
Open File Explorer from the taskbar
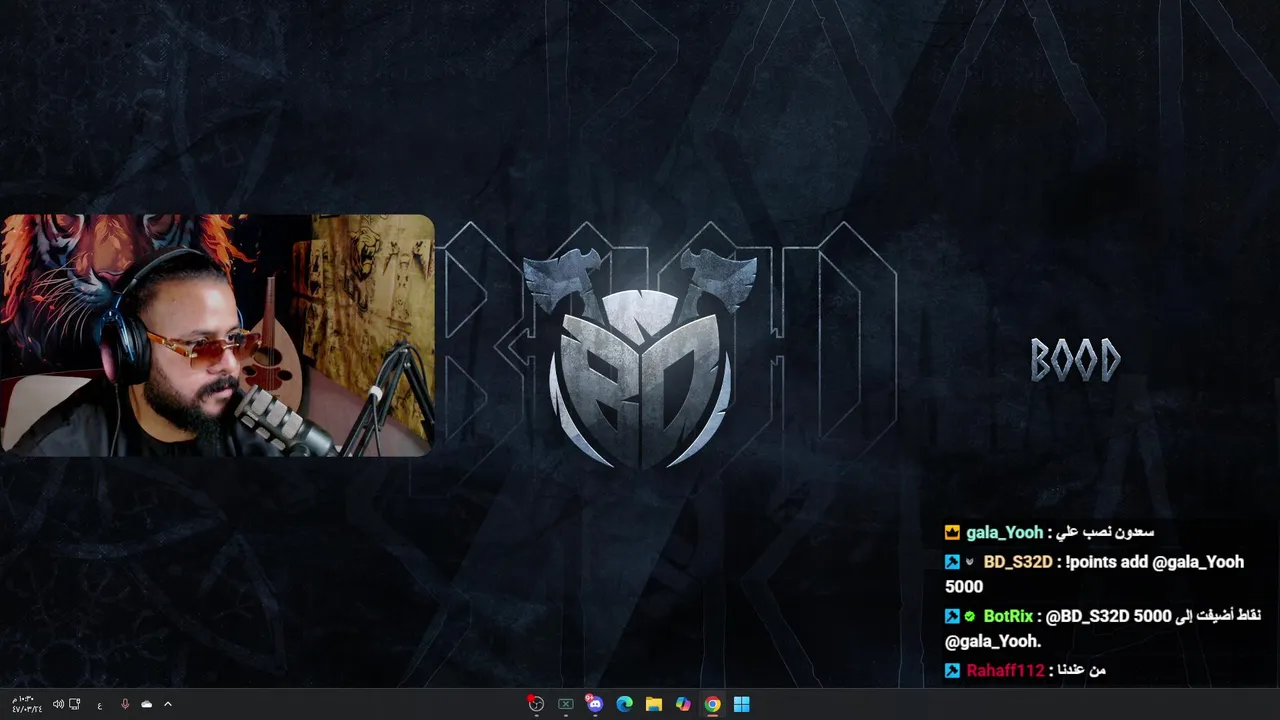pyautogui.click(x=654, y=704)
